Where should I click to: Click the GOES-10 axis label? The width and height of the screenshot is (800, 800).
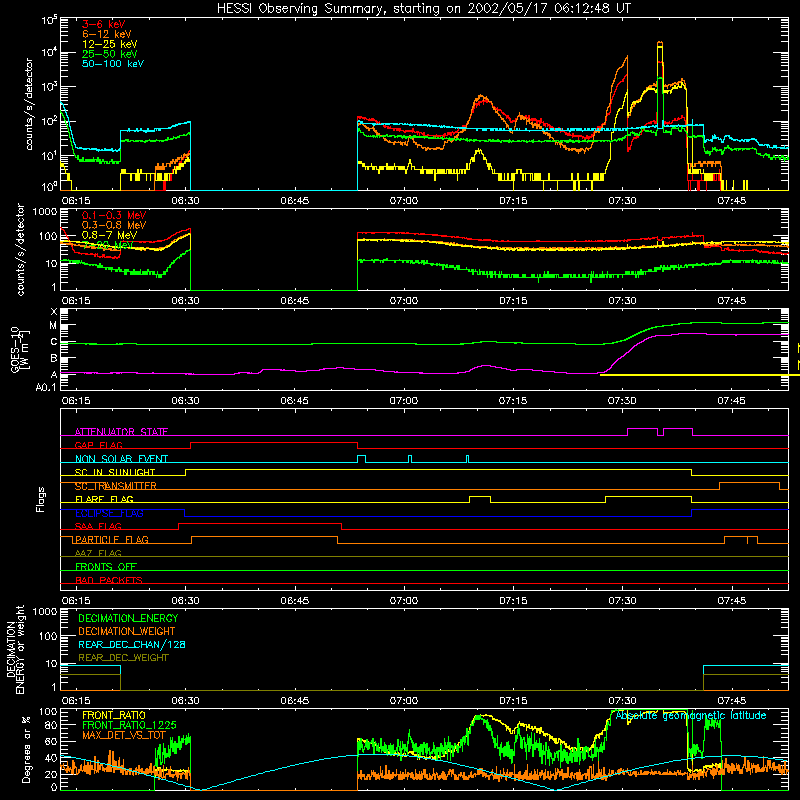click(19, 350)
